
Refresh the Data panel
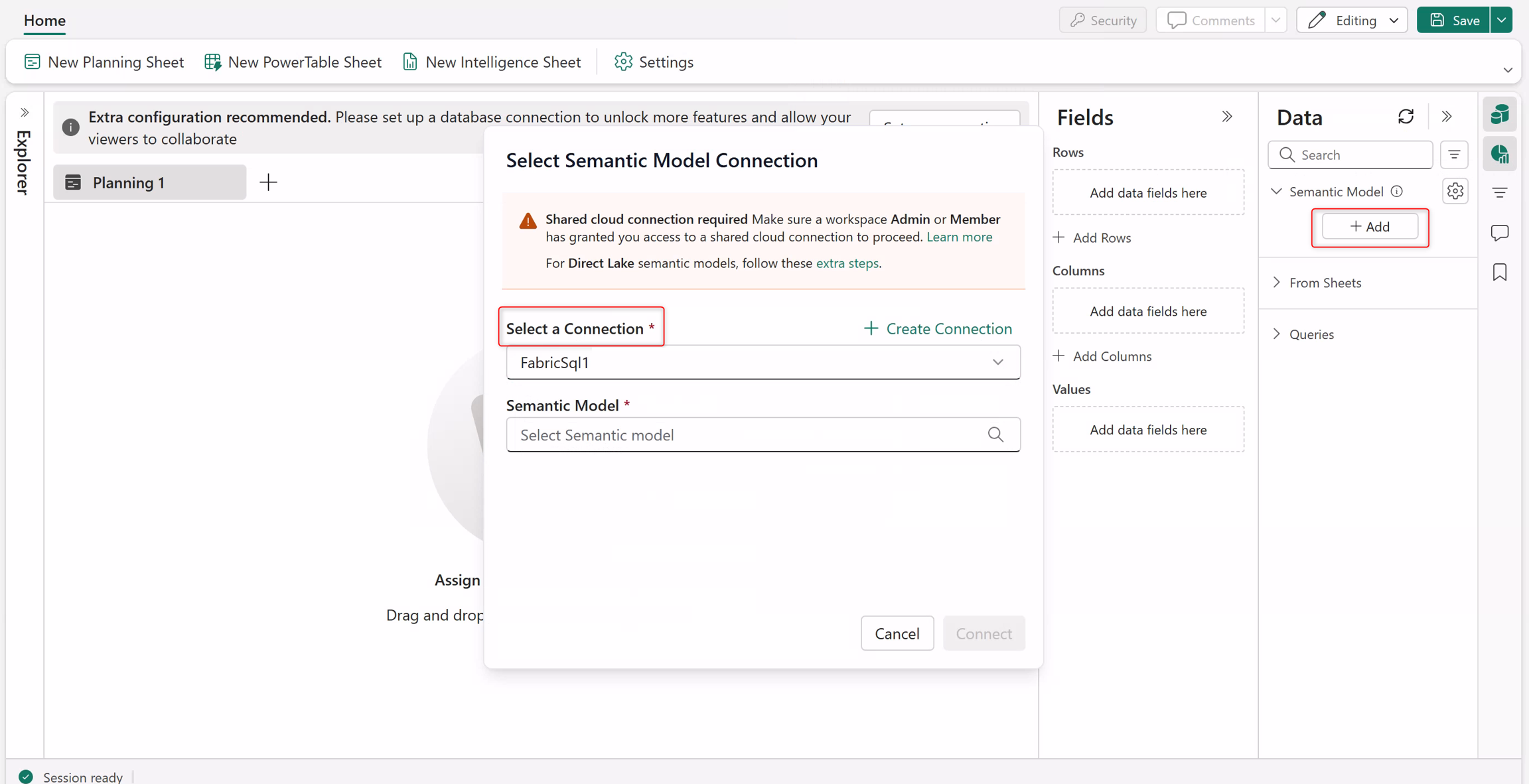1406,117
